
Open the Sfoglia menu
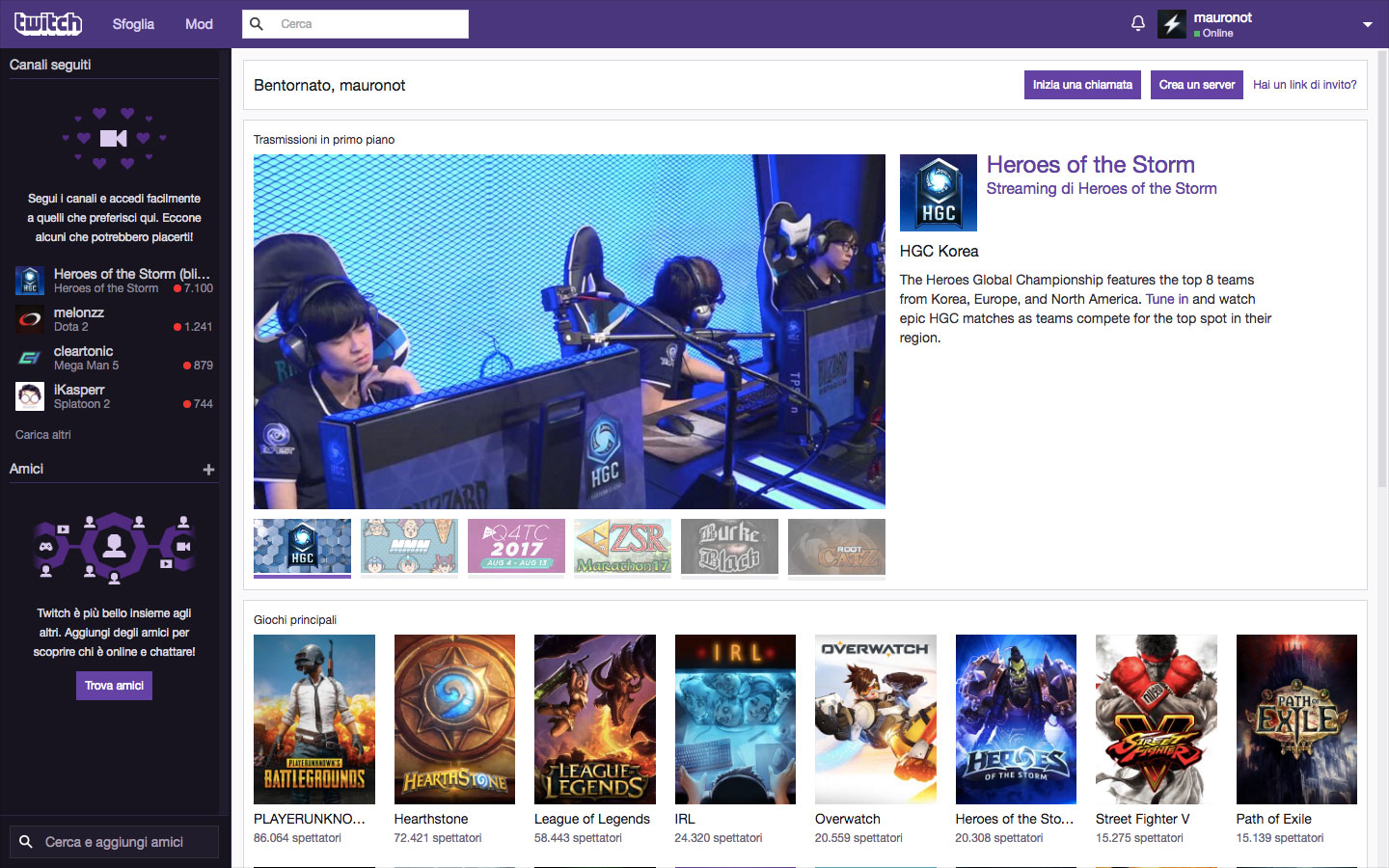(x=133, y=24)
